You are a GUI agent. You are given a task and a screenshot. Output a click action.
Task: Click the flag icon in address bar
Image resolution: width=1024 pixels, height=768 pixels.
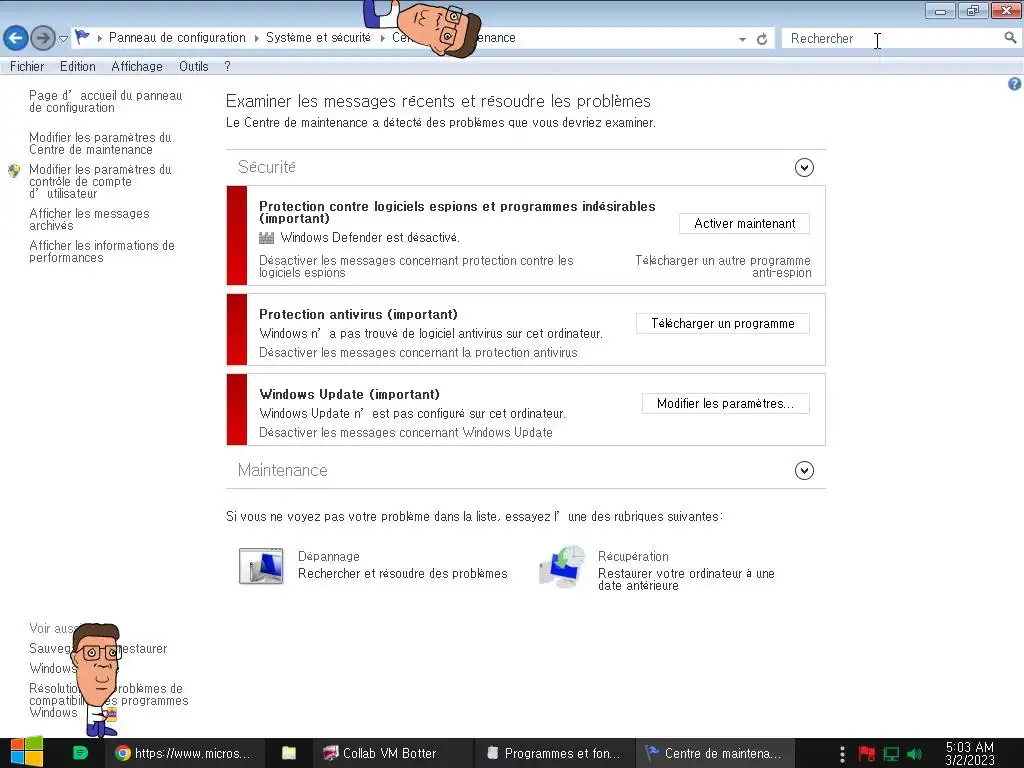[82, 37]
